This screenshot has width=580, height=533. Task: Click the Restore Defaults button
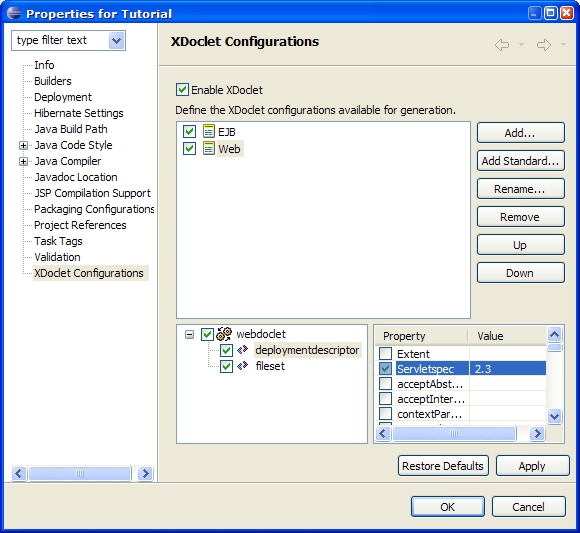[x=443, y=466]
